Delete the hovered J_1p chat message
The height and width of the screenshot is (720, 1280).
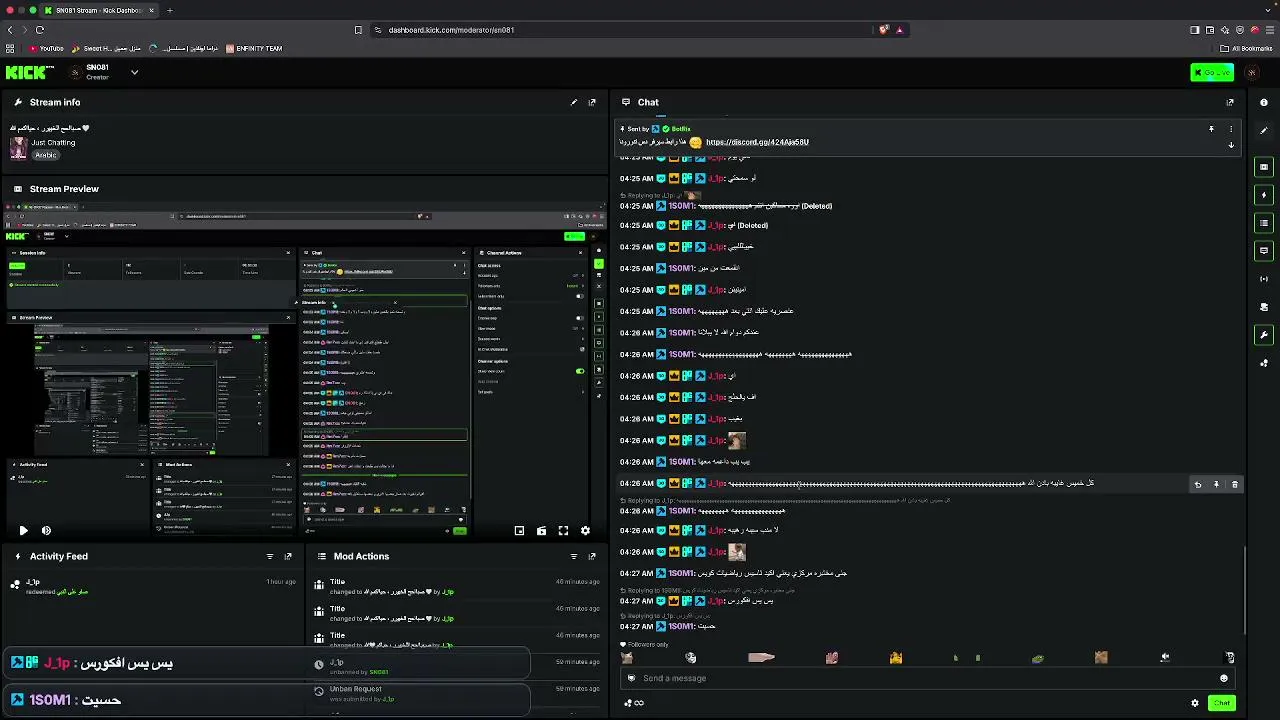(1235, 484)
